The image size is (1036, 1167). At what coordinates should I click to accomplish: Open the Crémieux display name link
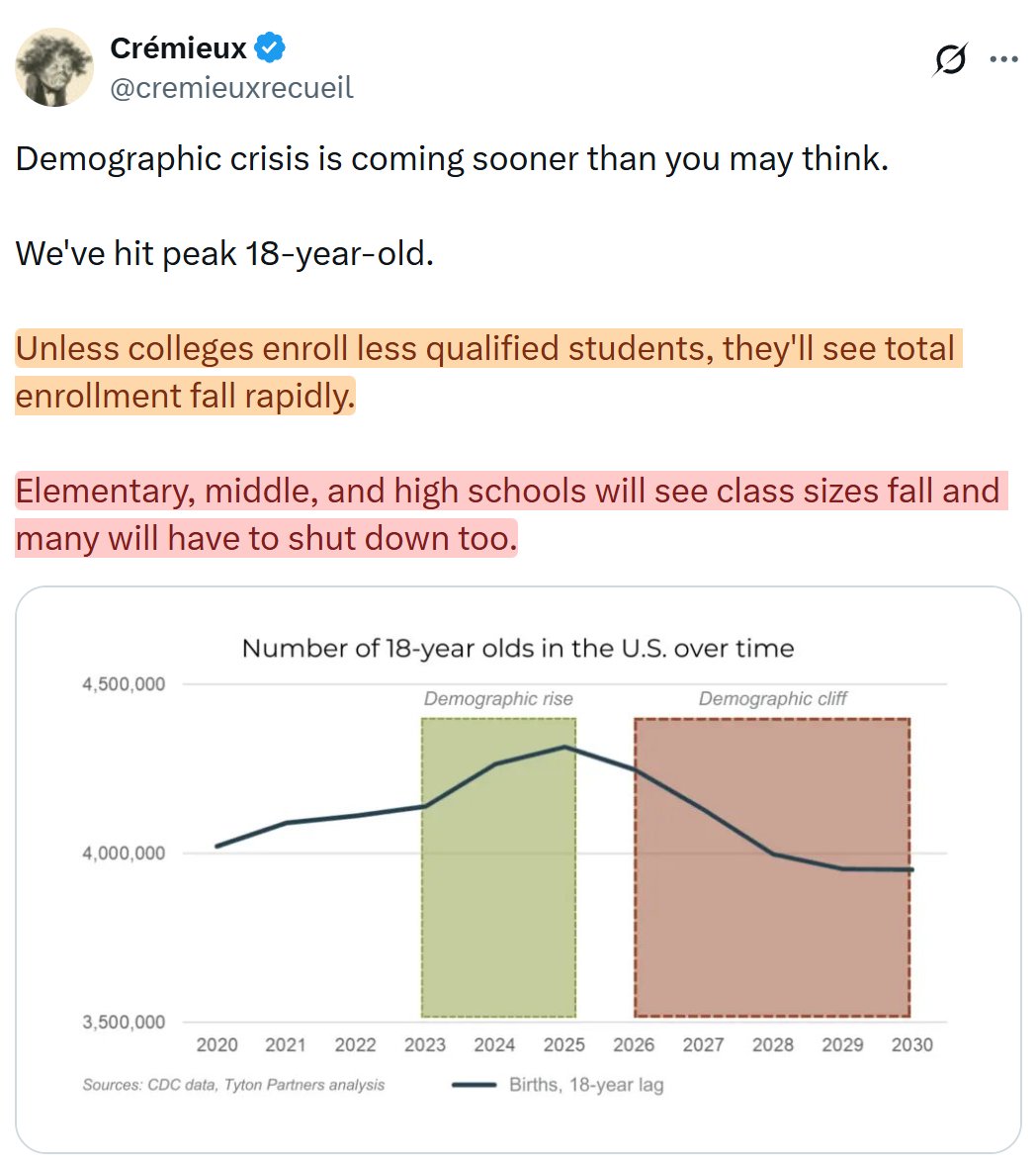(x=178, y=48)
